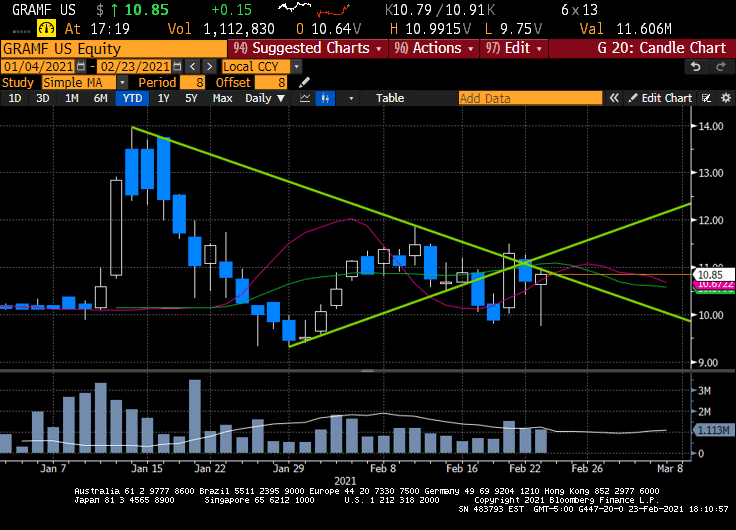Select the candle chart type icon

coord(325,98)
